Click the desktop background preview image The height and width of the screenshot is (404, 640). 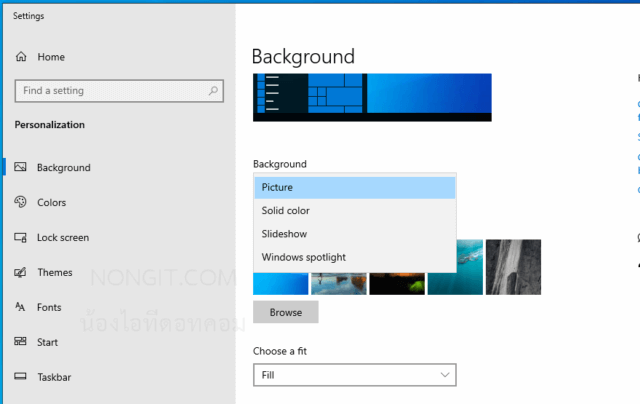point(372,98)
